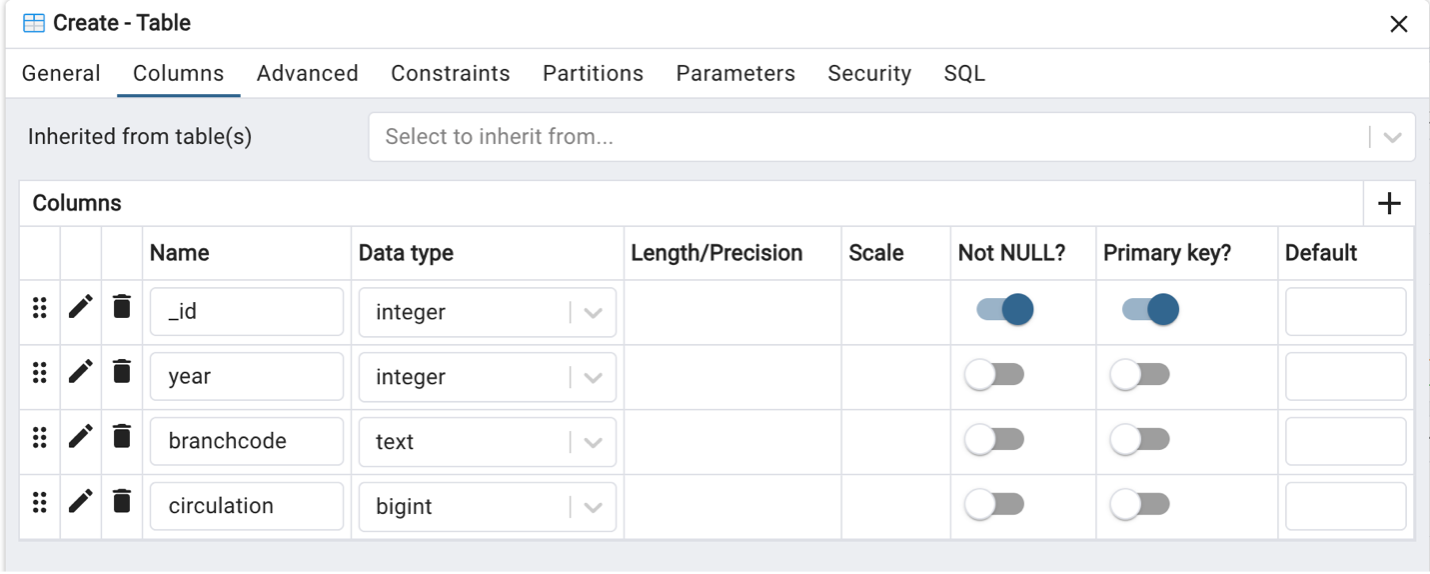Add a new column with plus icon
Screen dimensions: 1430x574
[x=1389, y=204]
